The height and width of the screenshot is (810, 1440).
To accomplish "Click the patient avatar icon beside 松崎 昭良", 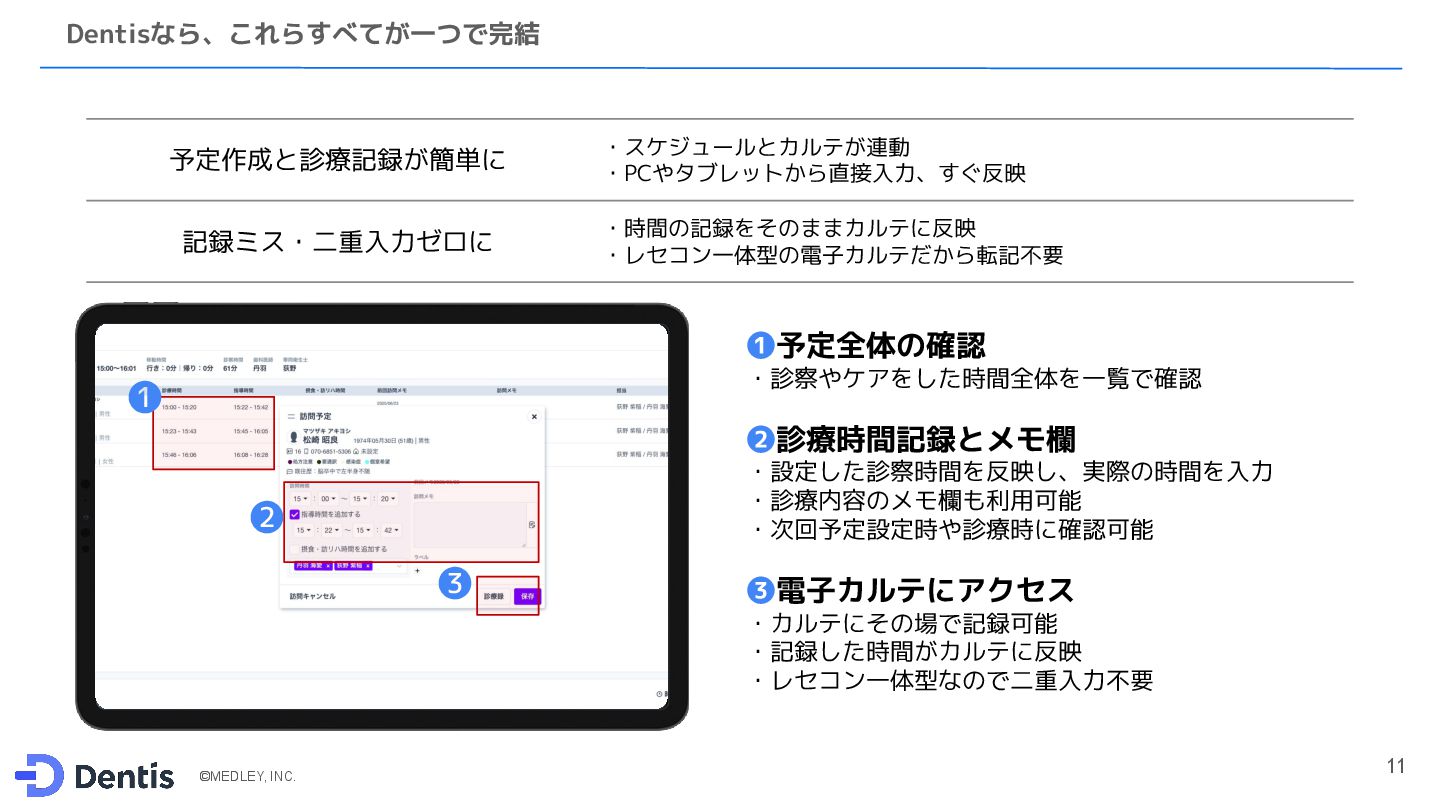I will [294, 437].
